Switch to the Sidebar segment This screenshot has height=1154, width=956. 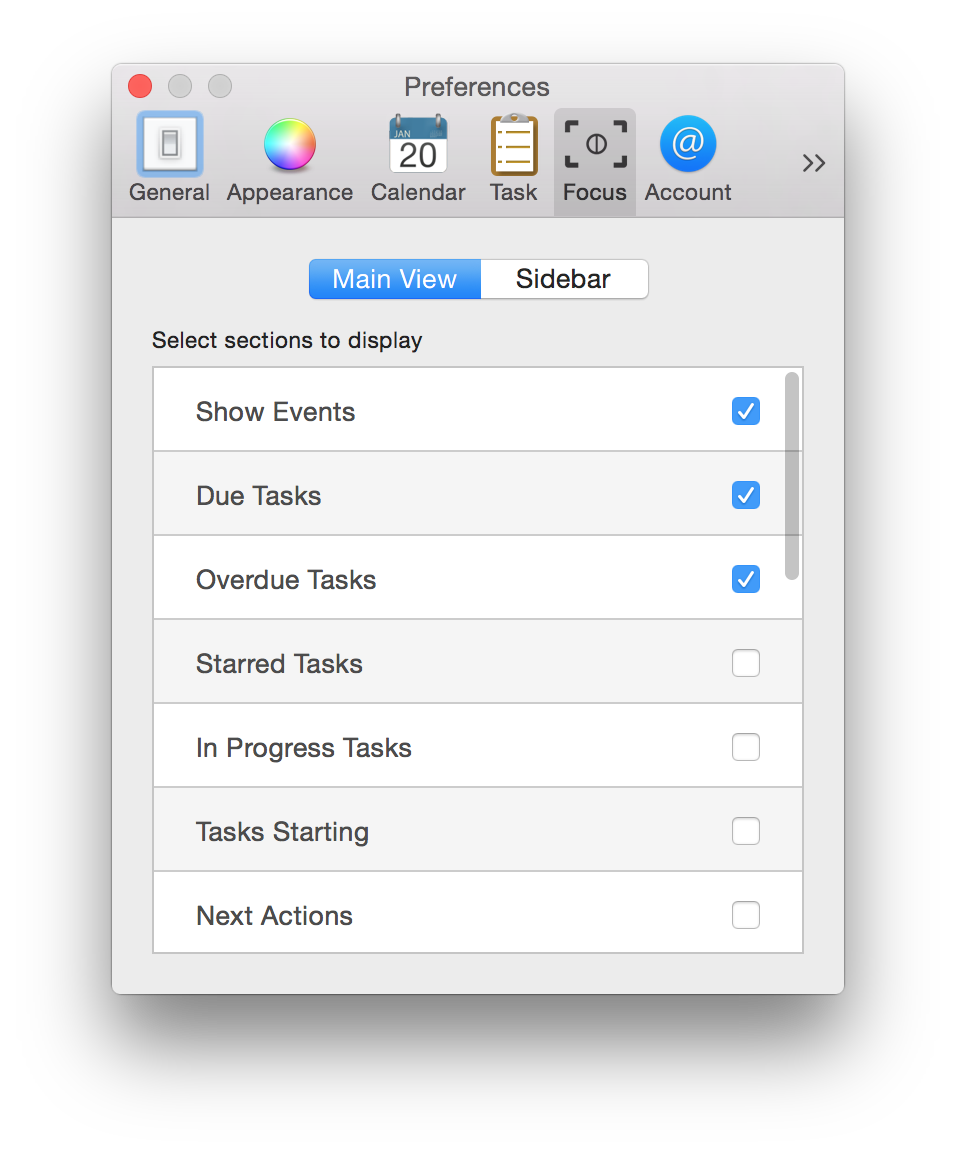pyautogui.click(x=564, y=279)
